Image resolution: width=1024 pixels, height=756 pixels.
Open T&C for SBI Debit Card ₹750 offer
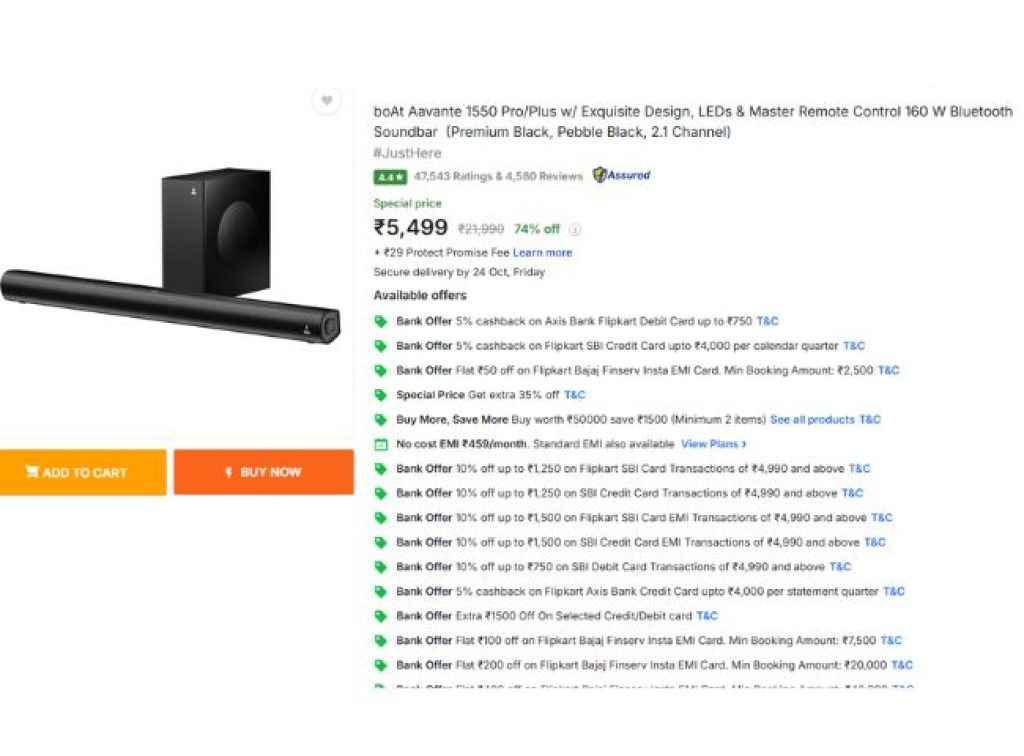click(x=840, y=567)
